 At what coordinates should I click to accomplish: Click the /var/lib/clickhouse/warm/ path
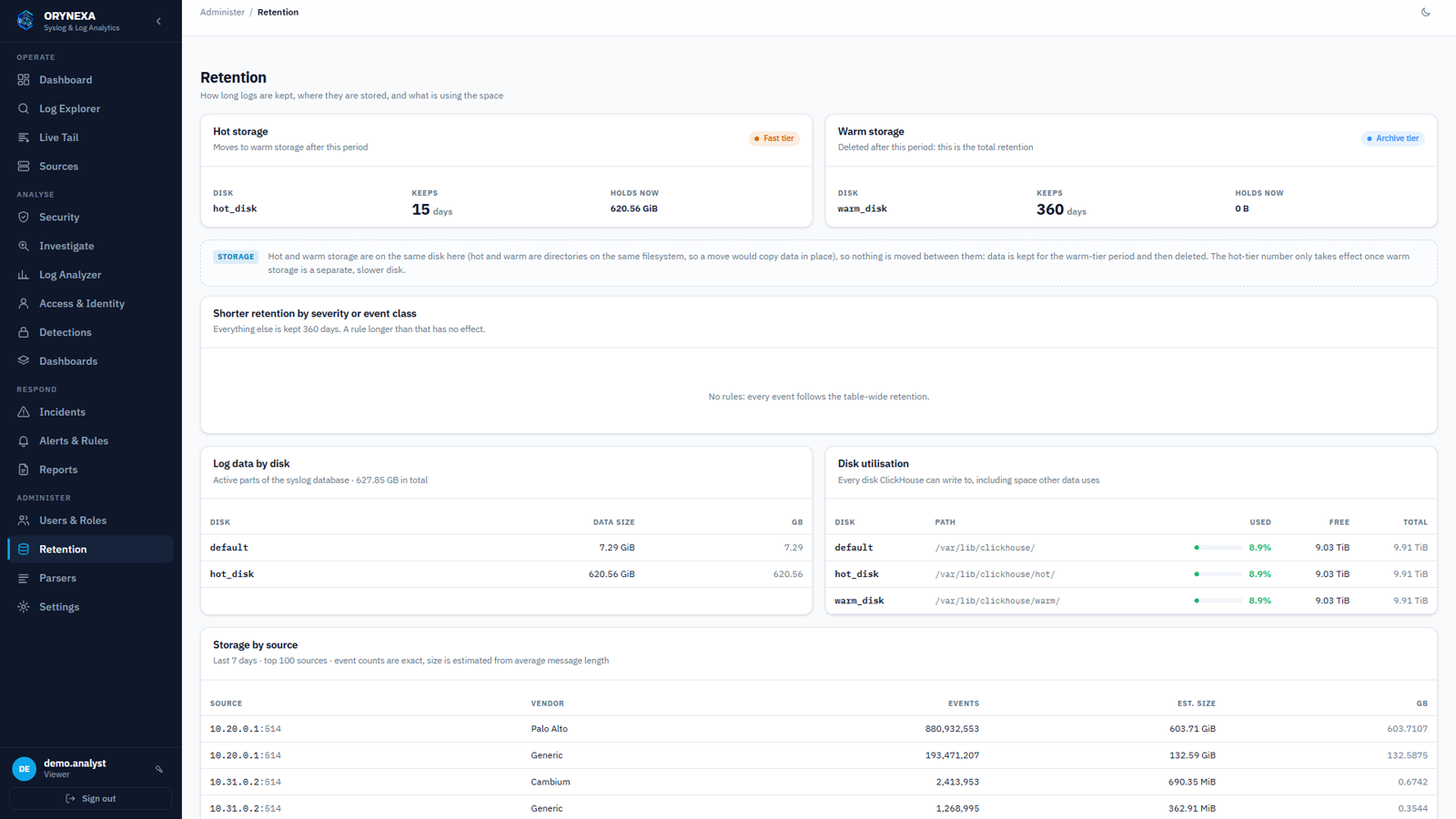[997, 601]
